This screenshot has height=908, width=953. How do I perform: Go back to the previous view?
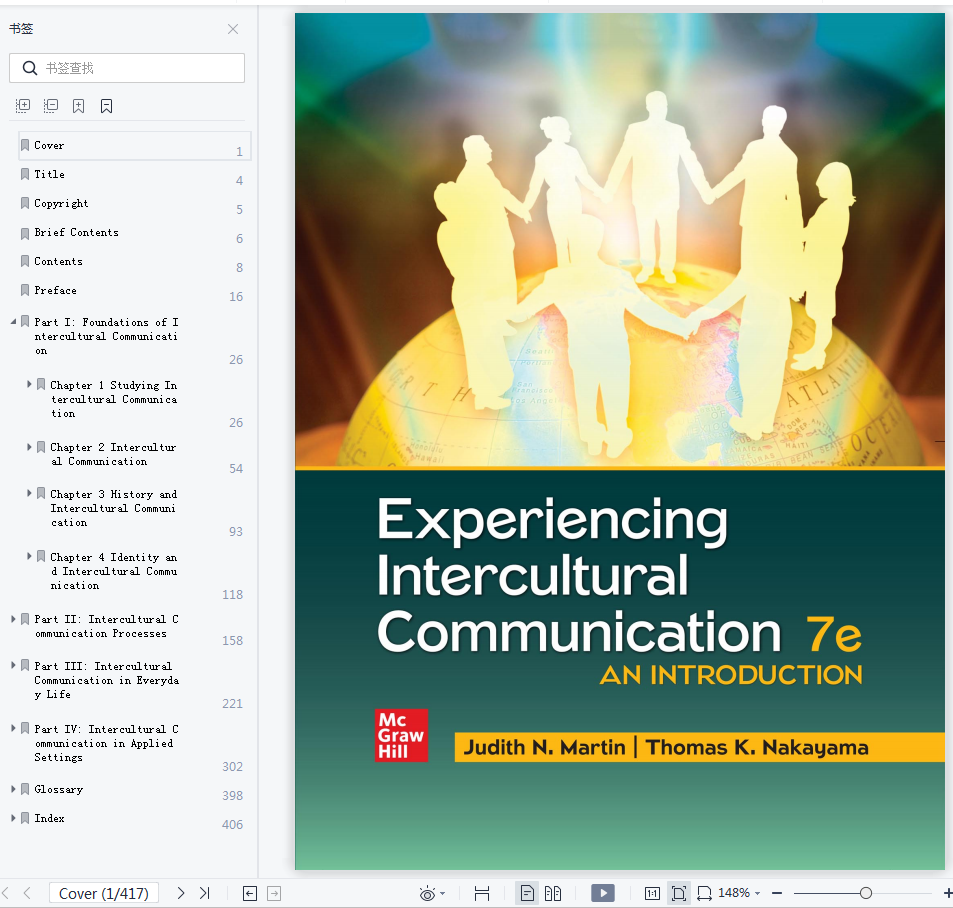pos(250,893)
